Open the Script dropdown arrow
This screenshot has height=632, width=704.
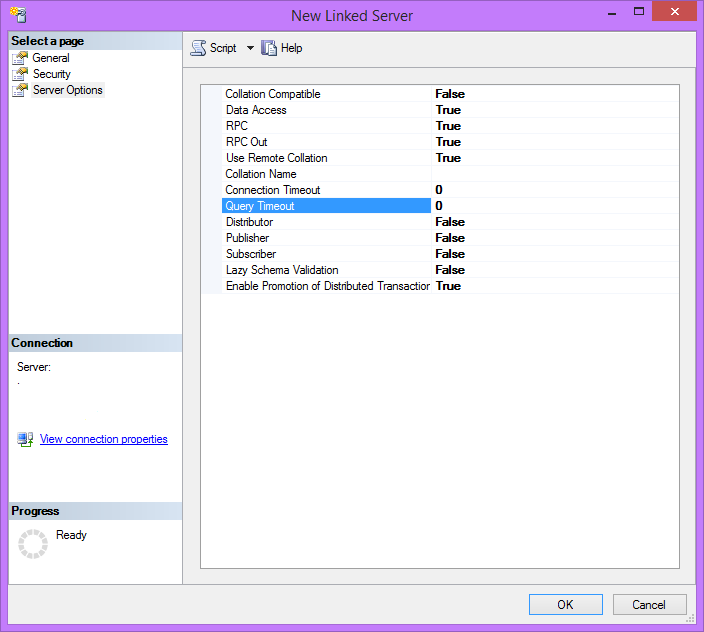coord(250,48)
